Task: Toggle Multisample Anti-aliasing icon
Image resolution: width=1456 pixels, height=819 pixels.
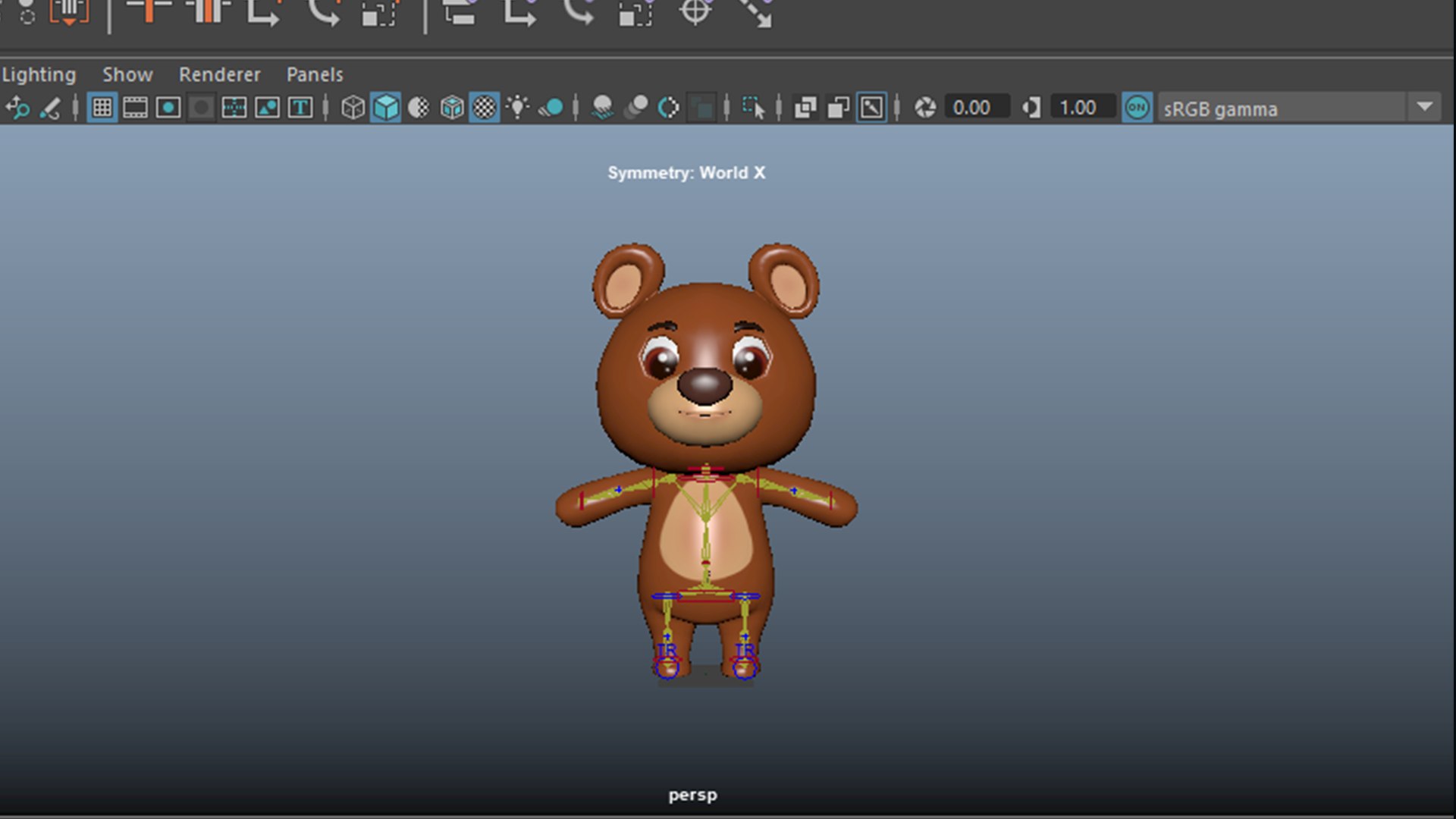Action: point(669,108)
